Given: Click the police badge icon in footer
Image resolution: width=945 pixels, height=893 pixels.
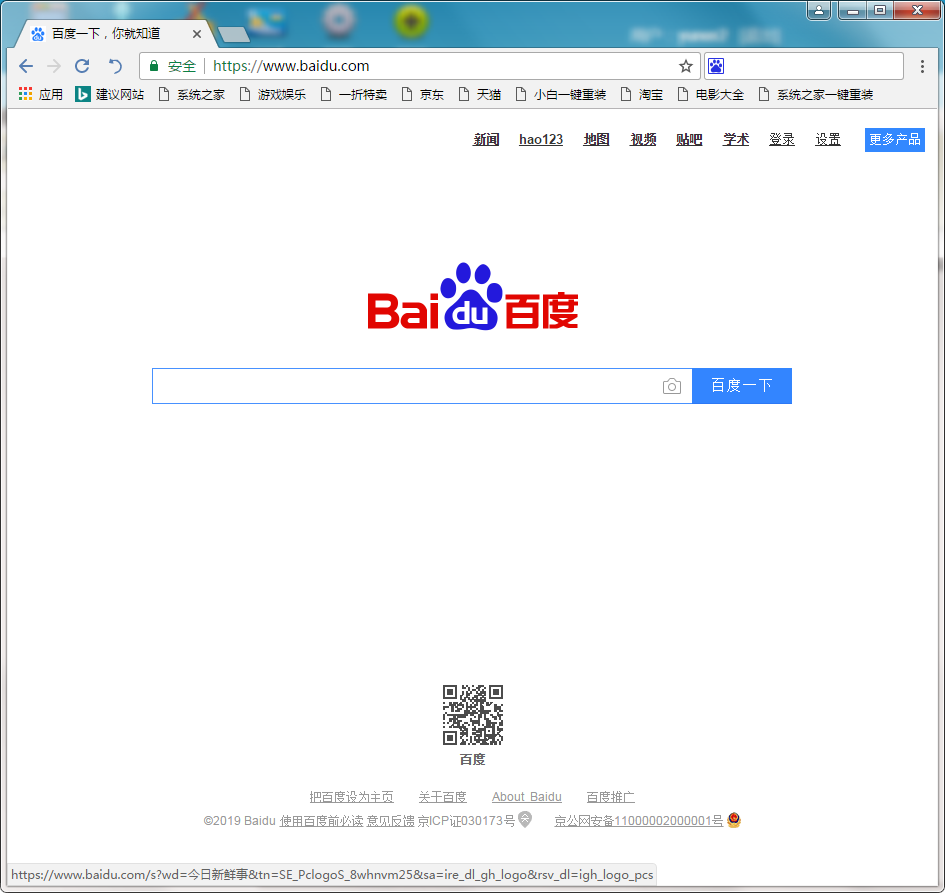Looking at the screenshot, I should click(x=733, y=819).
